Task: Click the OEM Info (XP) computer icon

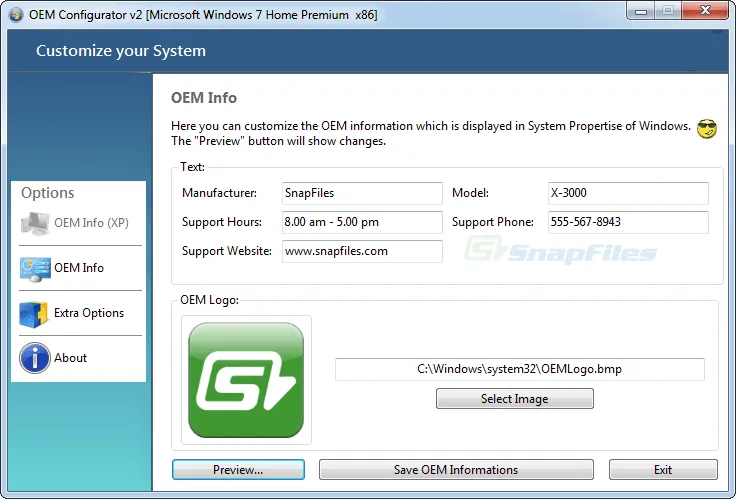Action: click(x=35, y=223)
